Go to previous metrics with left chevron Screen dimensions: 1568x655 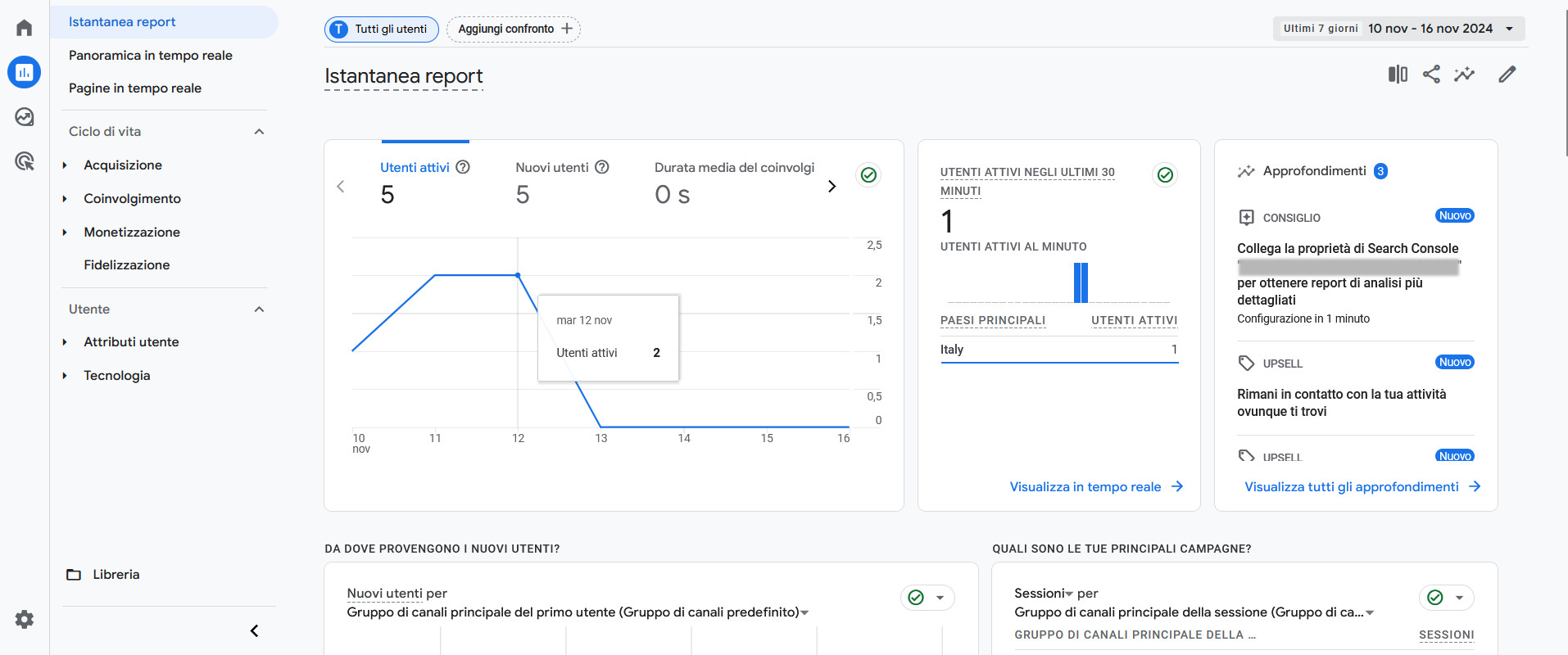click(341, 187)
